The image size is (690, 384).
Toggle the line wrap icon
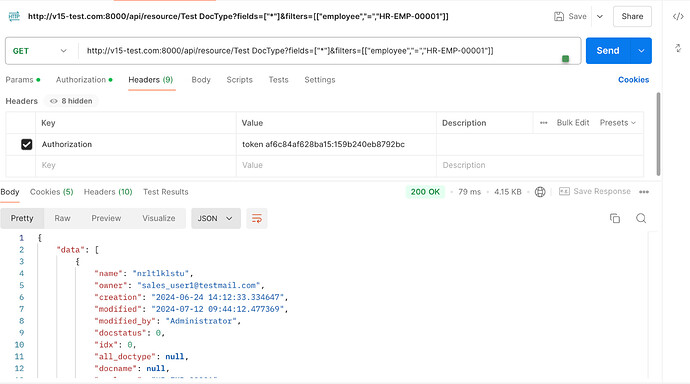pyautogui.click(x=257, y=218)
